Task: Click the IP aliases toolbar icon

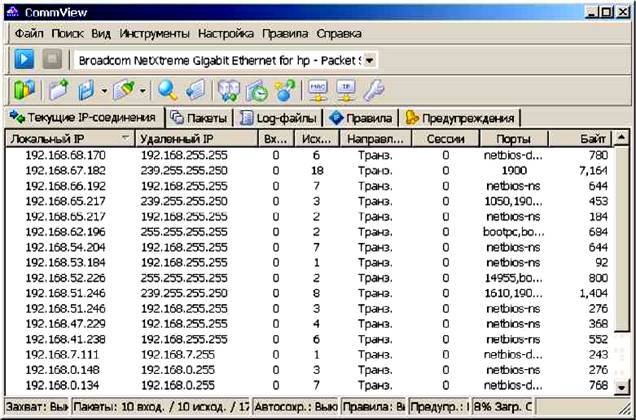Action: (x=347, y=91)
